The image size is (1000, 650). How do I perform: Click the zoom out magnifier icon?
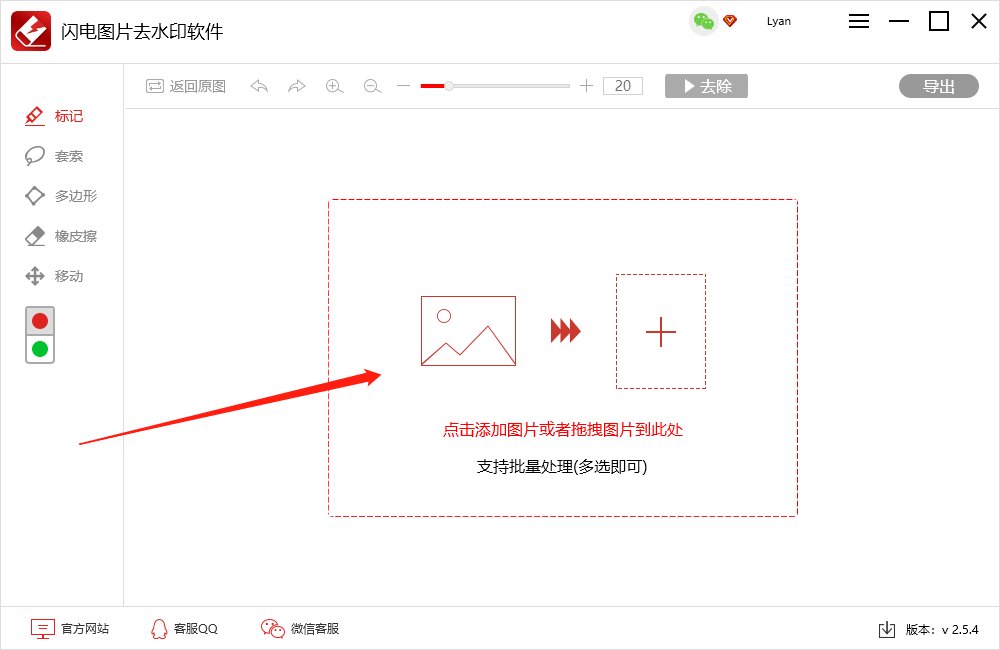(x=371, y=86)
